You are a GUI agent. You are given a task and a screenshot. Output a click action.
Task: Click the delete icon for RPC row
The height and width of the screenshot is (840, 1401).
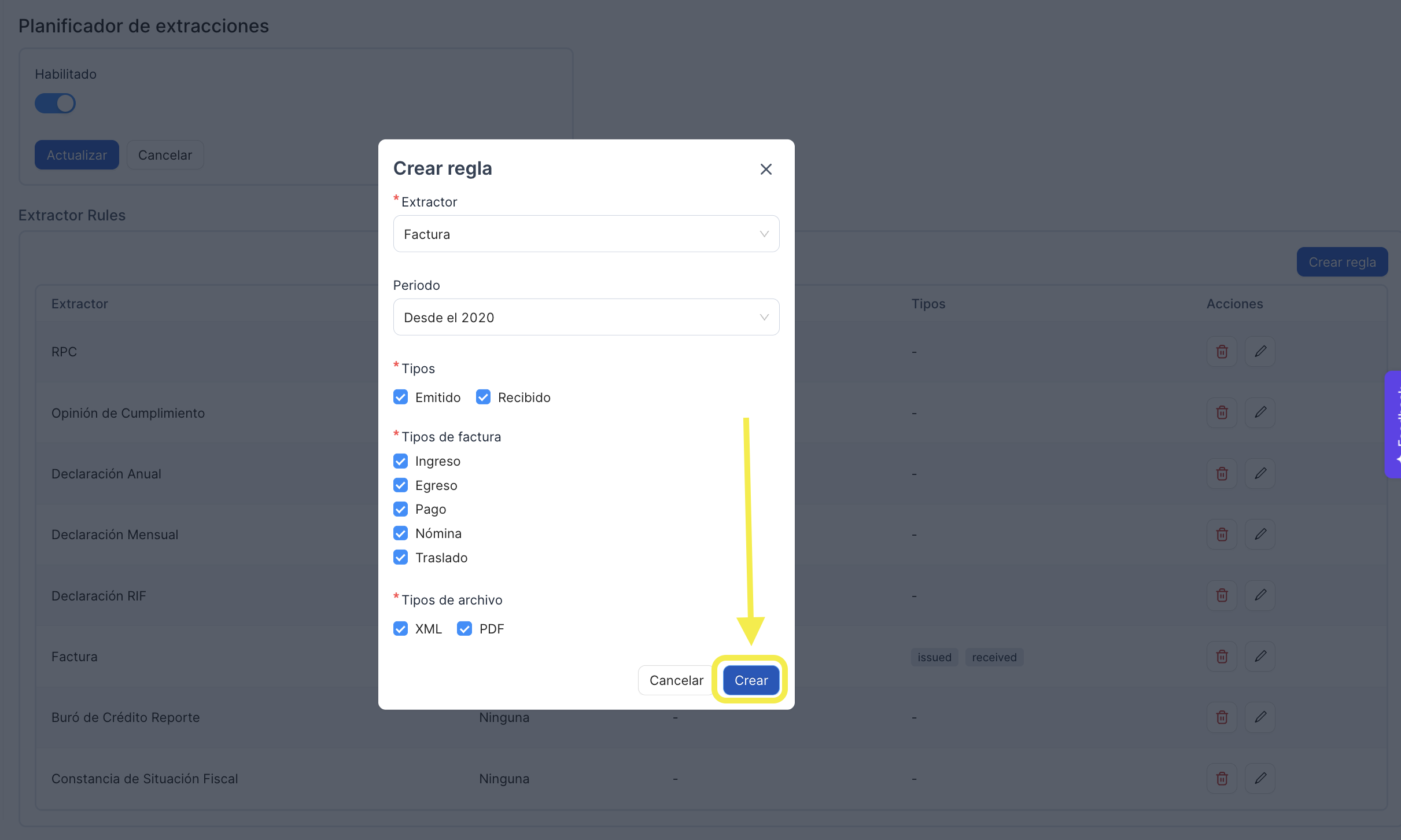(1222, 351)
